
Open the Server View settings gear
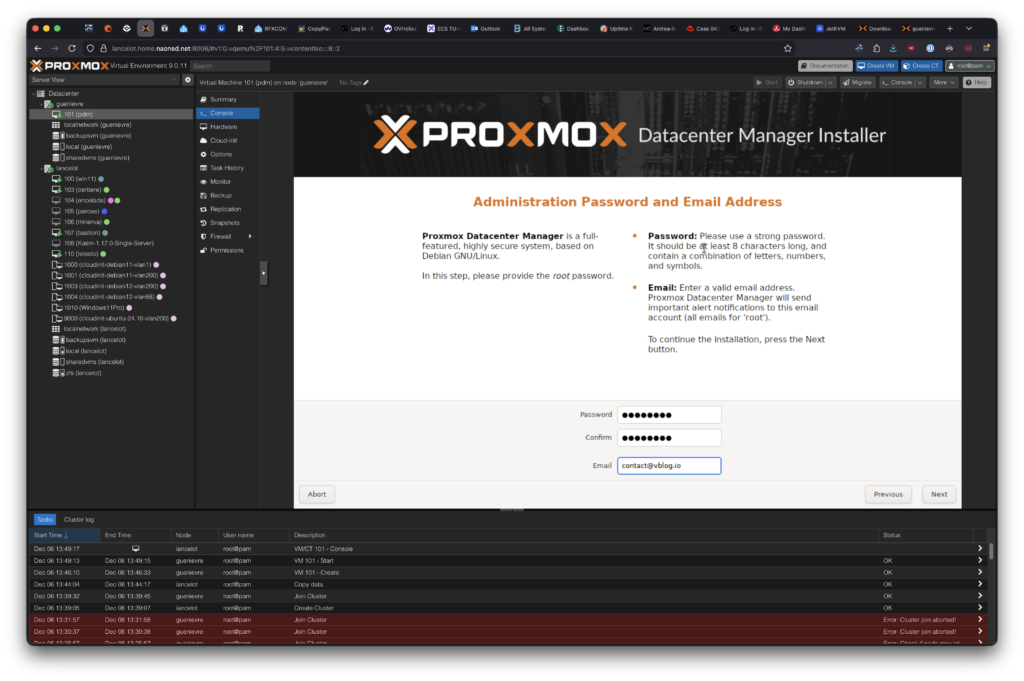[x=187, y=79]
